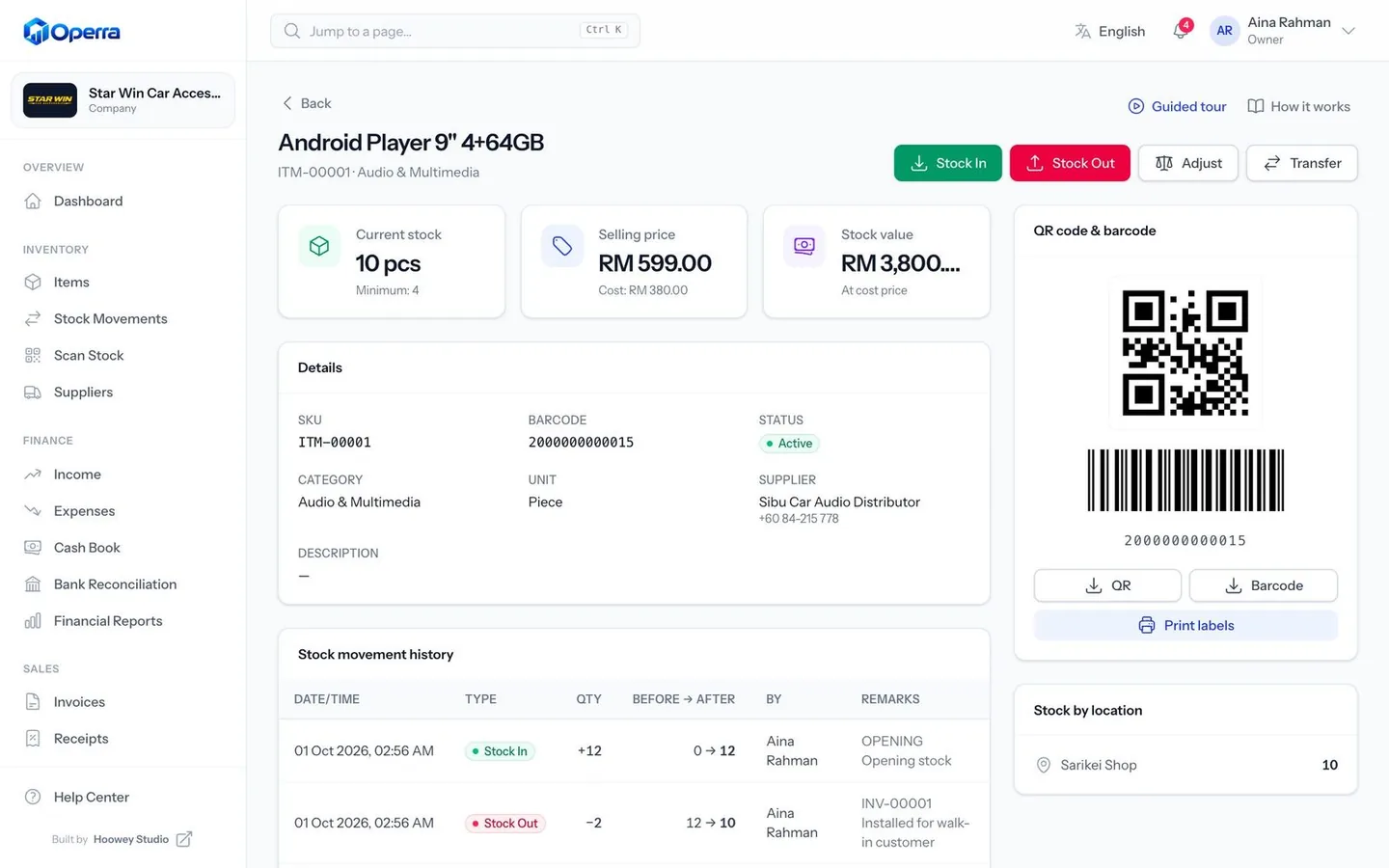Open the English language selector
This screenshot has width=1389, height=868.
point(1109,31)
